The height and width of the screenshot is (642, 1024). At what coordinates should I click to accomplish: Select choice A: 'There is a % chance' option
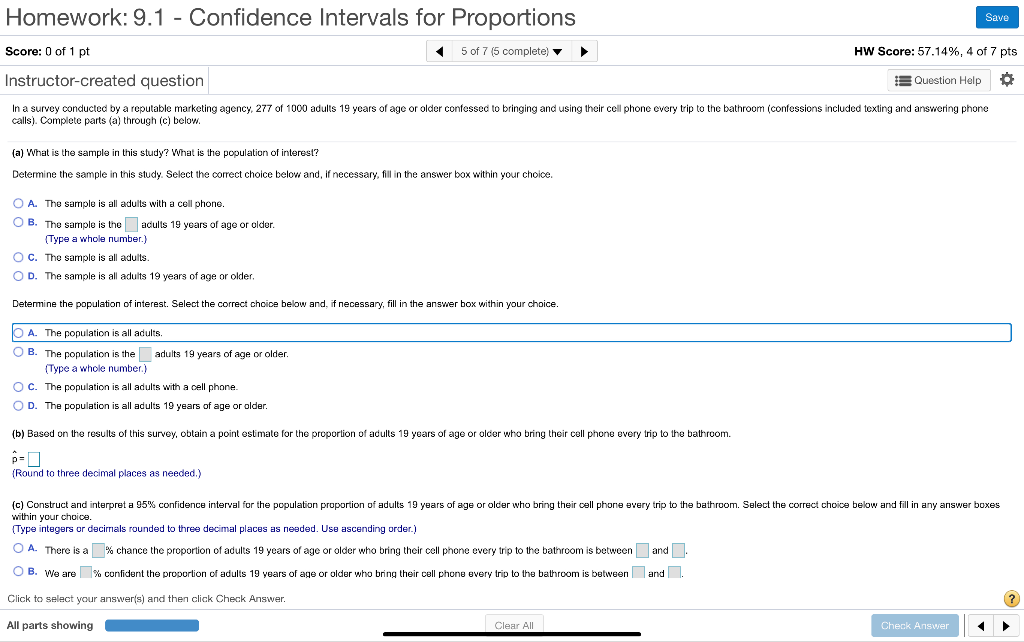[x=17, y=549]
